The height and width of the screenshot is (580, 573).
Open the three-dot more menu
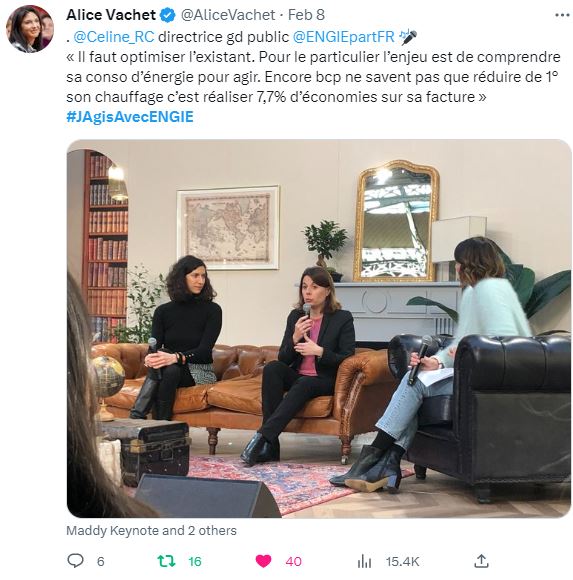(x=562, y=15)
